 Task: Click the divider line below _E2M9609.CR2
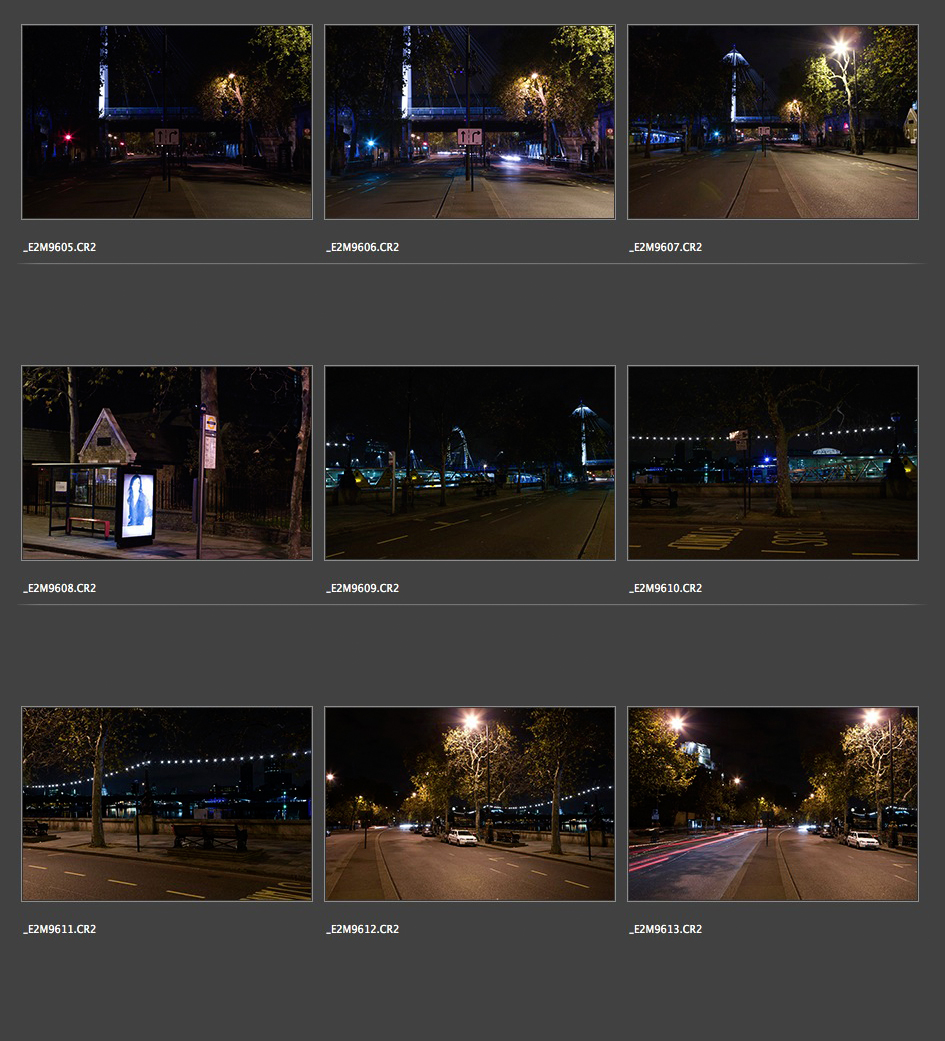(469, 605)
